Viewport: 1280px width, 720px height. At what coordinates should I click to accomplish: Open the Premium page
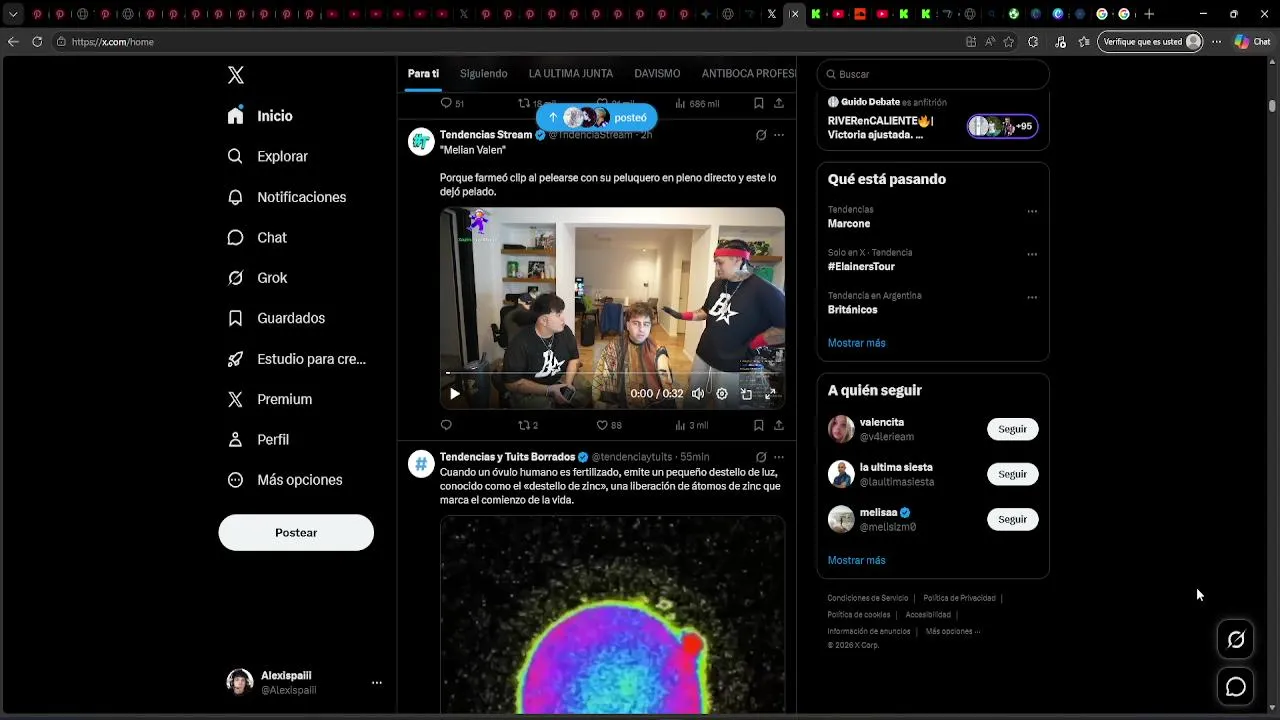[270, 399]
